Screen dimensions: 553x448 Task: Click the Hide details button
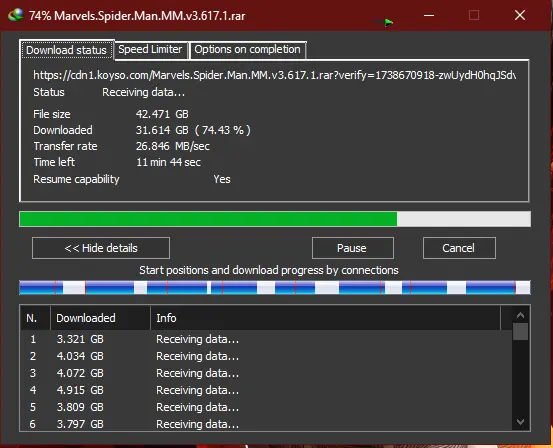click(x=101, y=248)
